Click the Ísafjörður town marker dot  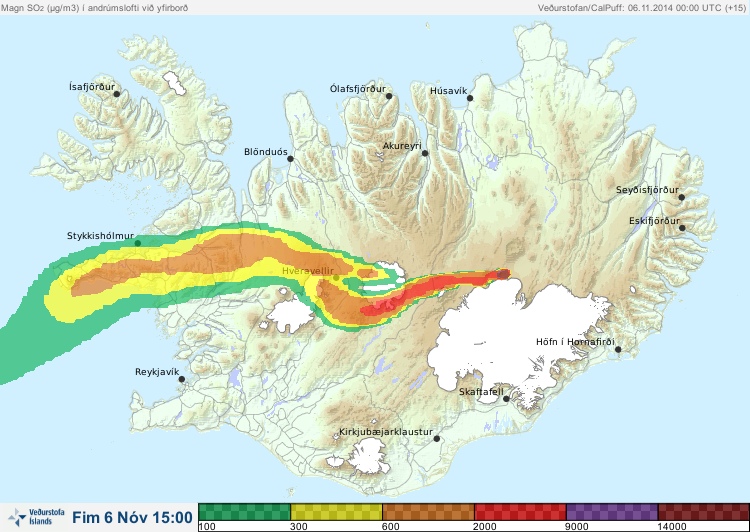coord(117,94)
